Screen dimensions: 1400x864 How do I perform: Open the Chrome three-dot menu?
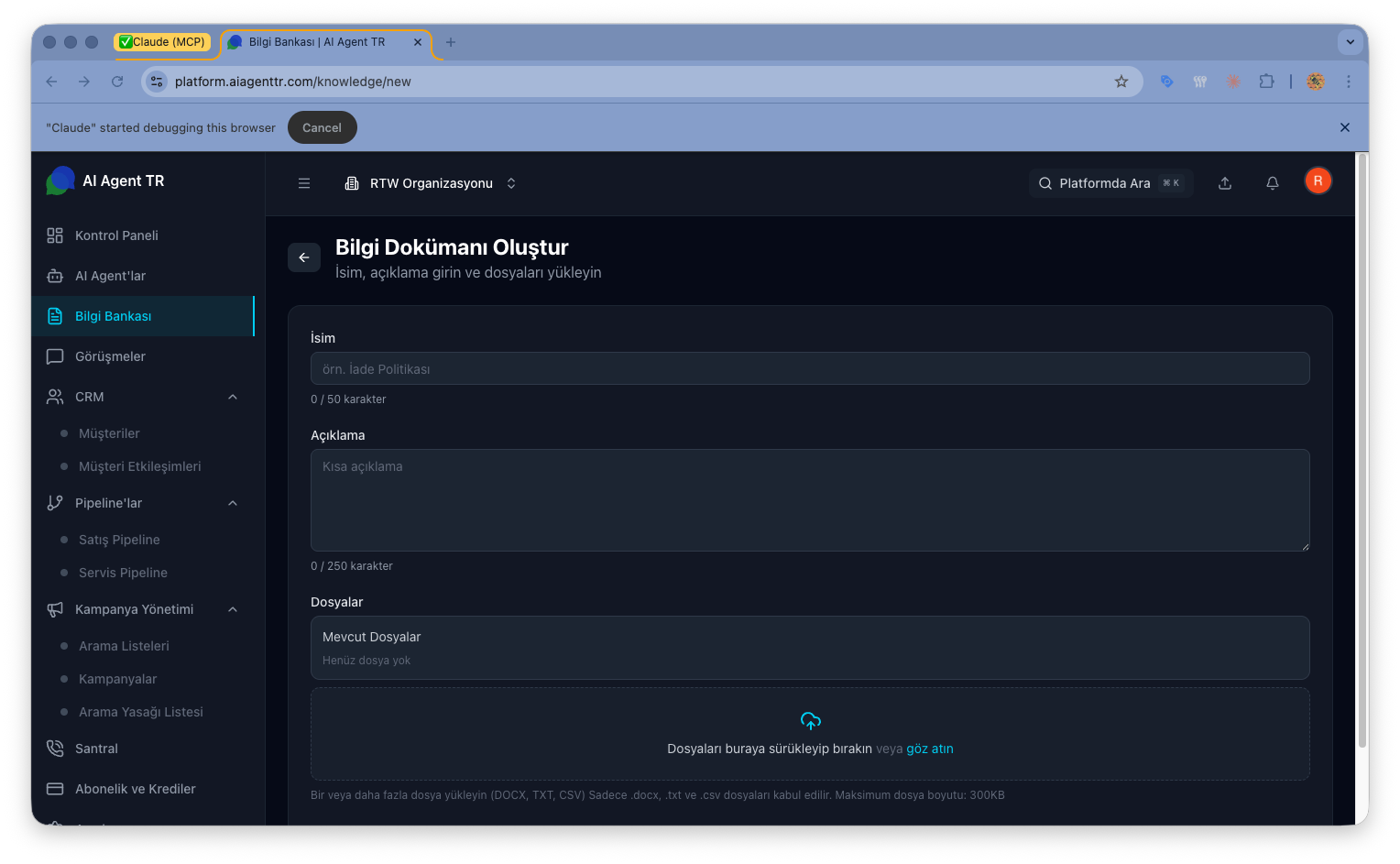[1349, 82]
